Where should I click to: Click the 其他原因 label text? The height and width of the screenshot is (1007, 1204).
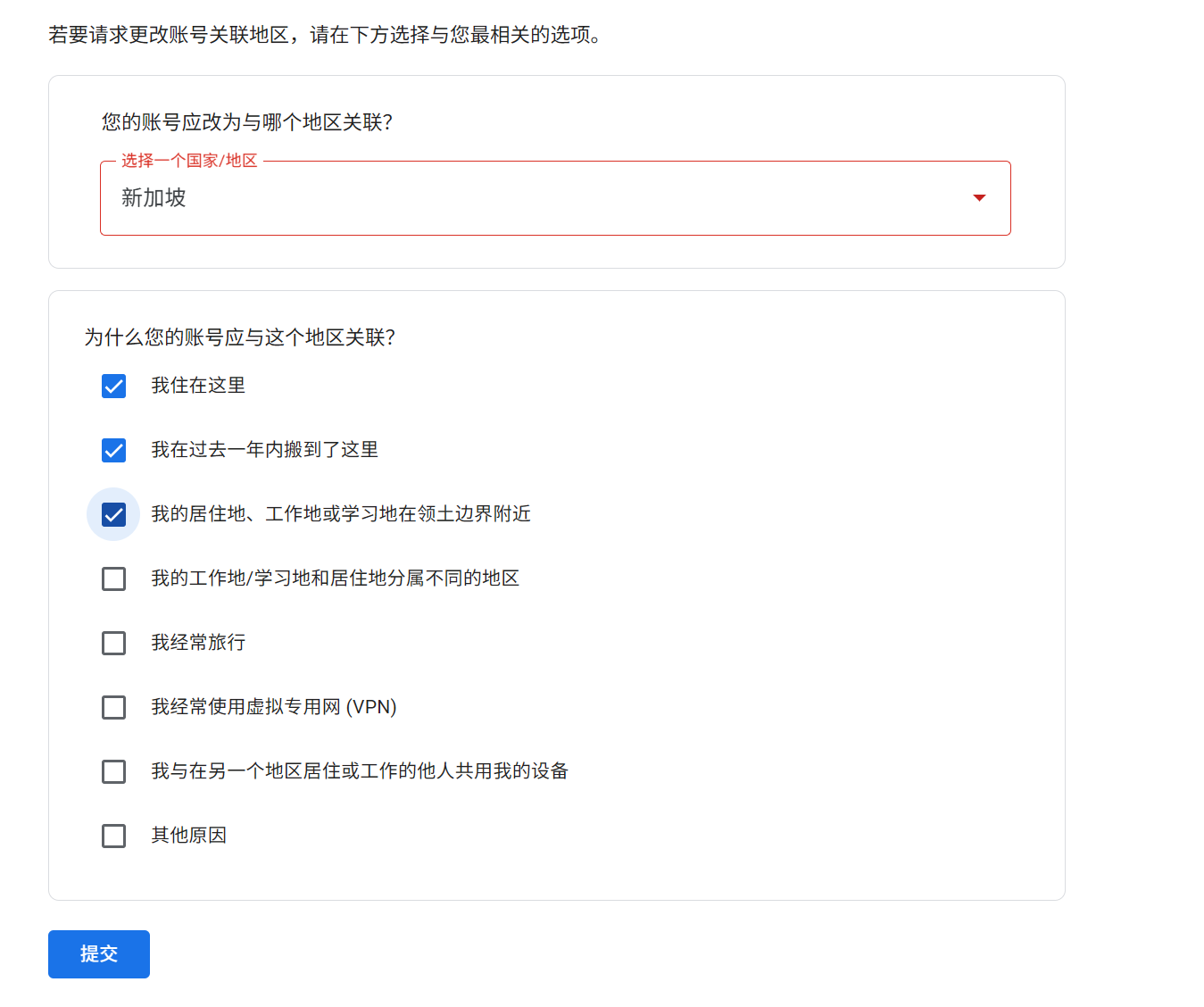pos(188,836)
